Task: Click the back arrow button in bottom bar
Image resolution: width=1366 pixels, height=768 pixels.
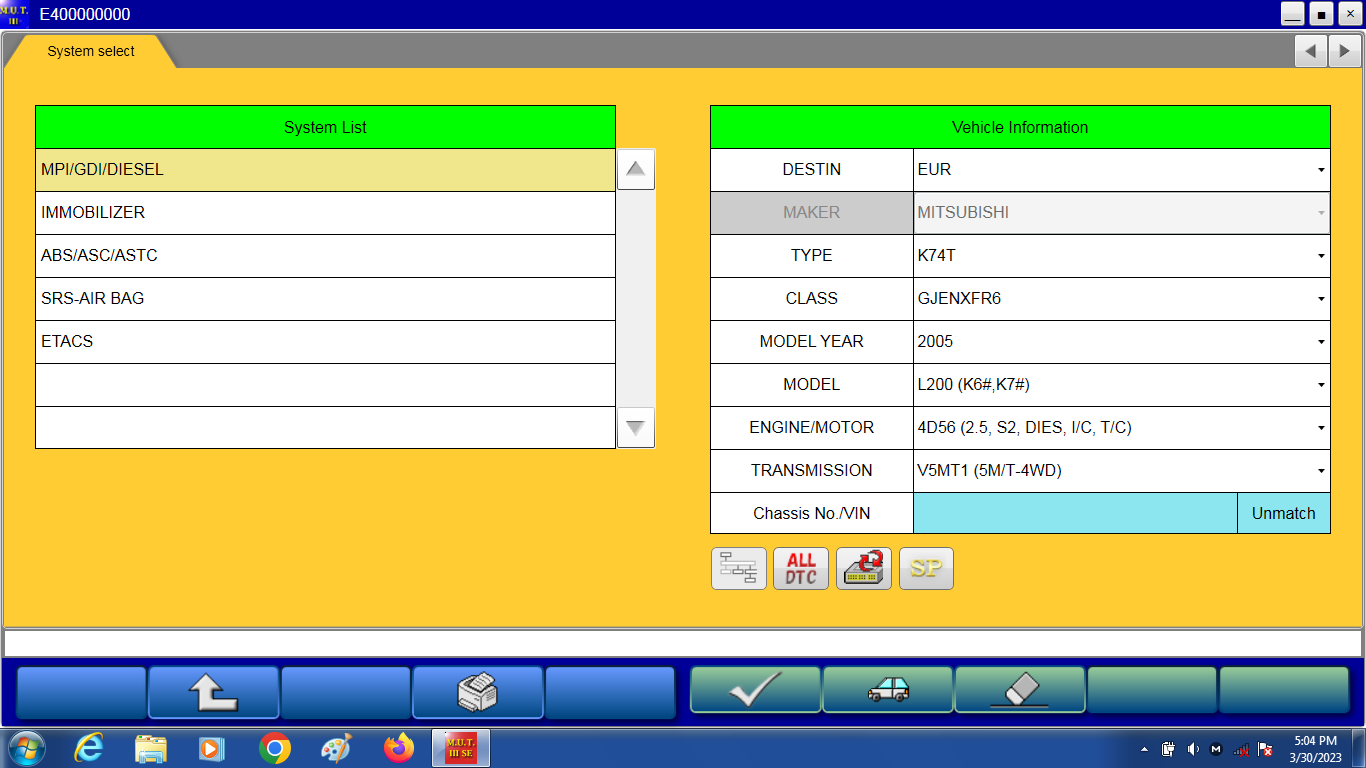Action: [x=214, y=692]
